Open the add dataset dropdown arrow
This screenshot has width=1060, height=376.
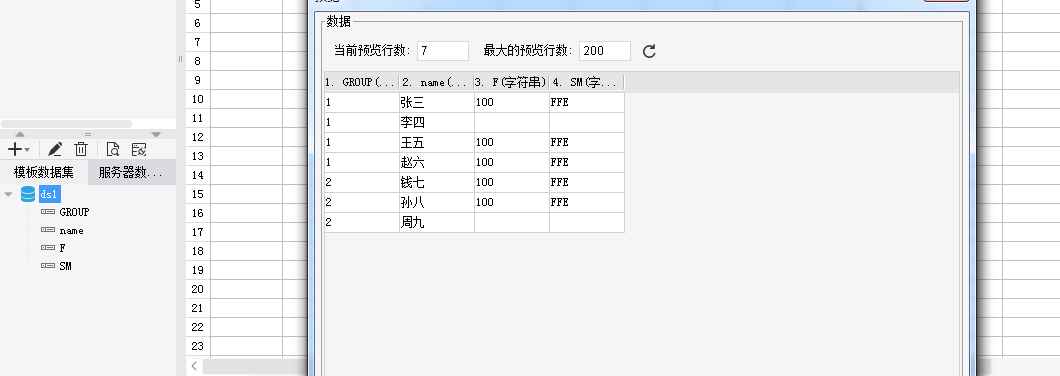click(x=27, y=150)
